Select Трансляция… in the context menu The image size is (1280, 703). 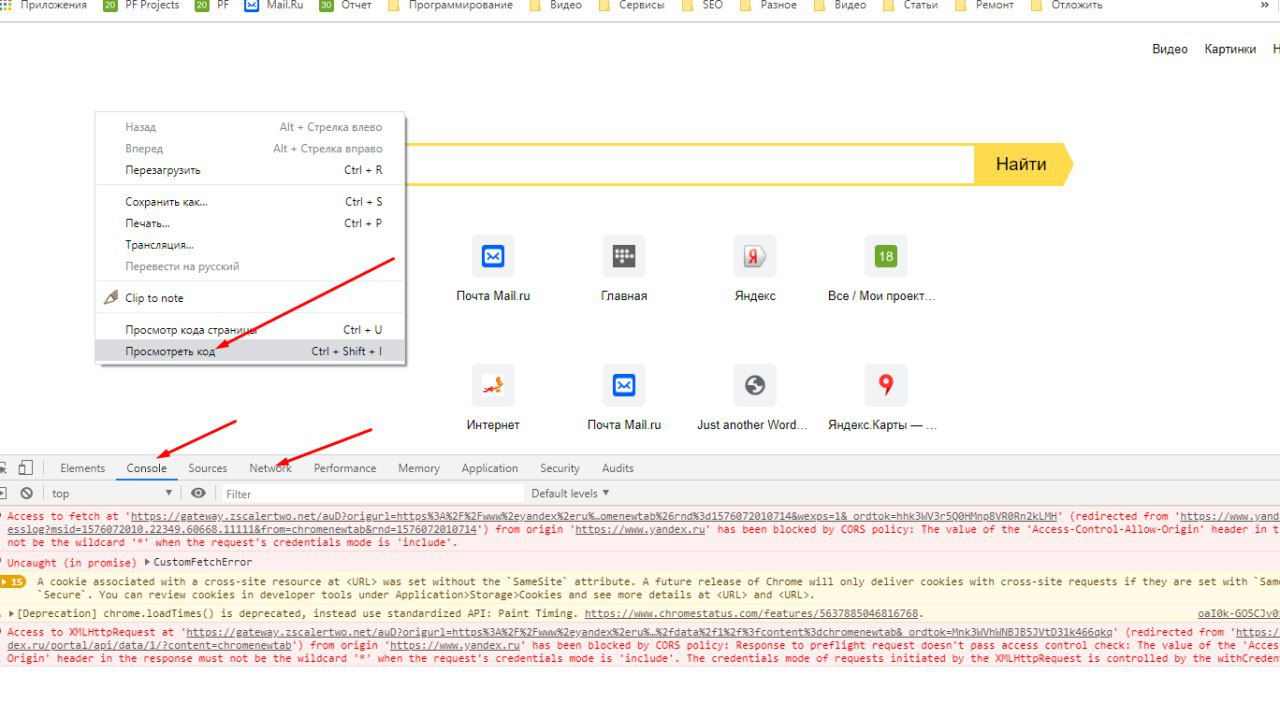(x=250, y=245)
